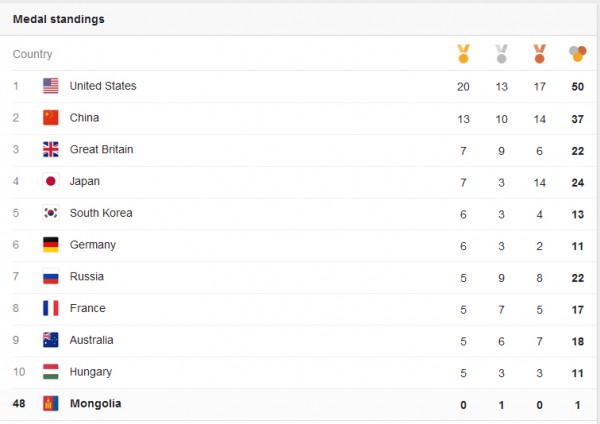Select the Australia country name
The width and height of the screenshot is (600, 424).
click(x=91, y=340)
